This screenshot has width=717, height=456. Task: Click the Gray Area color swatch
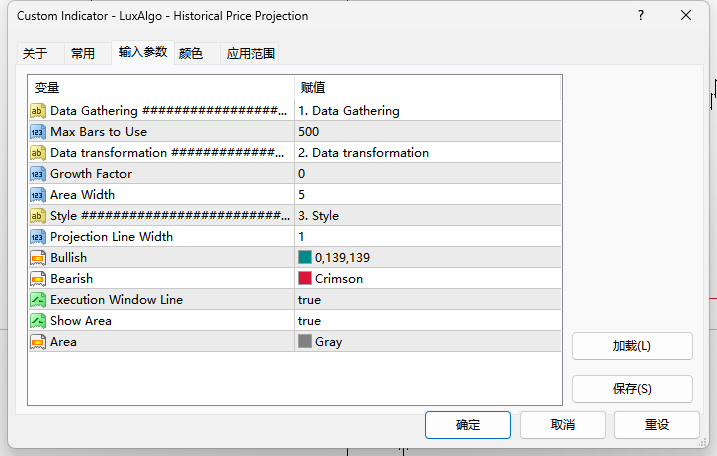(x=305, y=341)
